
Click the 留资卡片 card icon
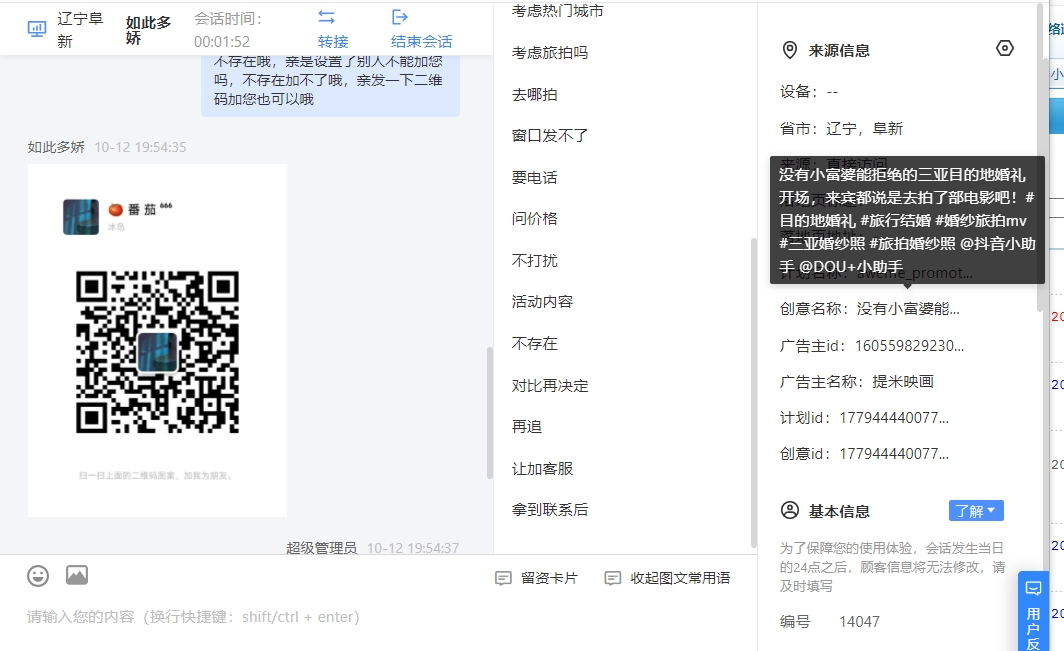click(503, 578)
